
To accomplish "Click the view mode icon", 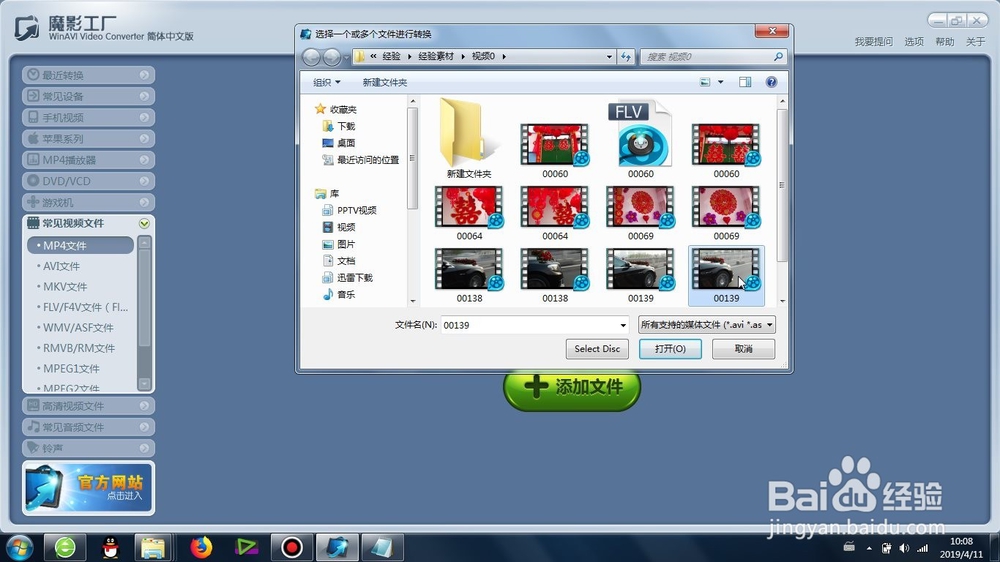I will [705, 82].
